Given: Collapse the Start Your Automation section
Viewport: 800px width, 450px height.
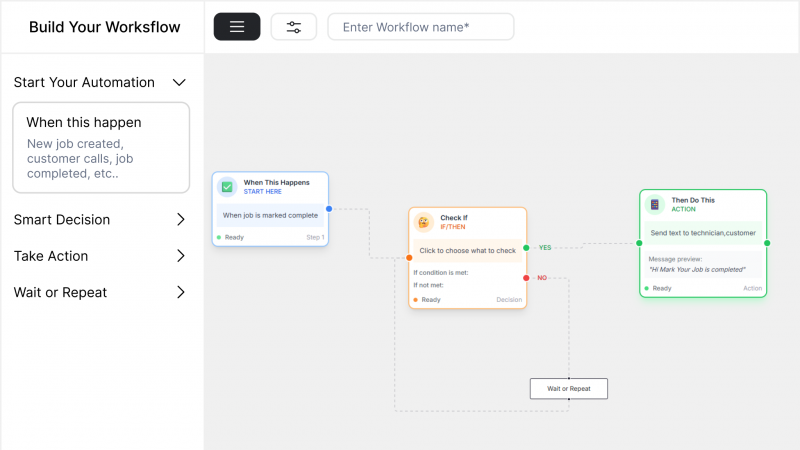Looking at the screenshot, I should click(x=180, y=83).
